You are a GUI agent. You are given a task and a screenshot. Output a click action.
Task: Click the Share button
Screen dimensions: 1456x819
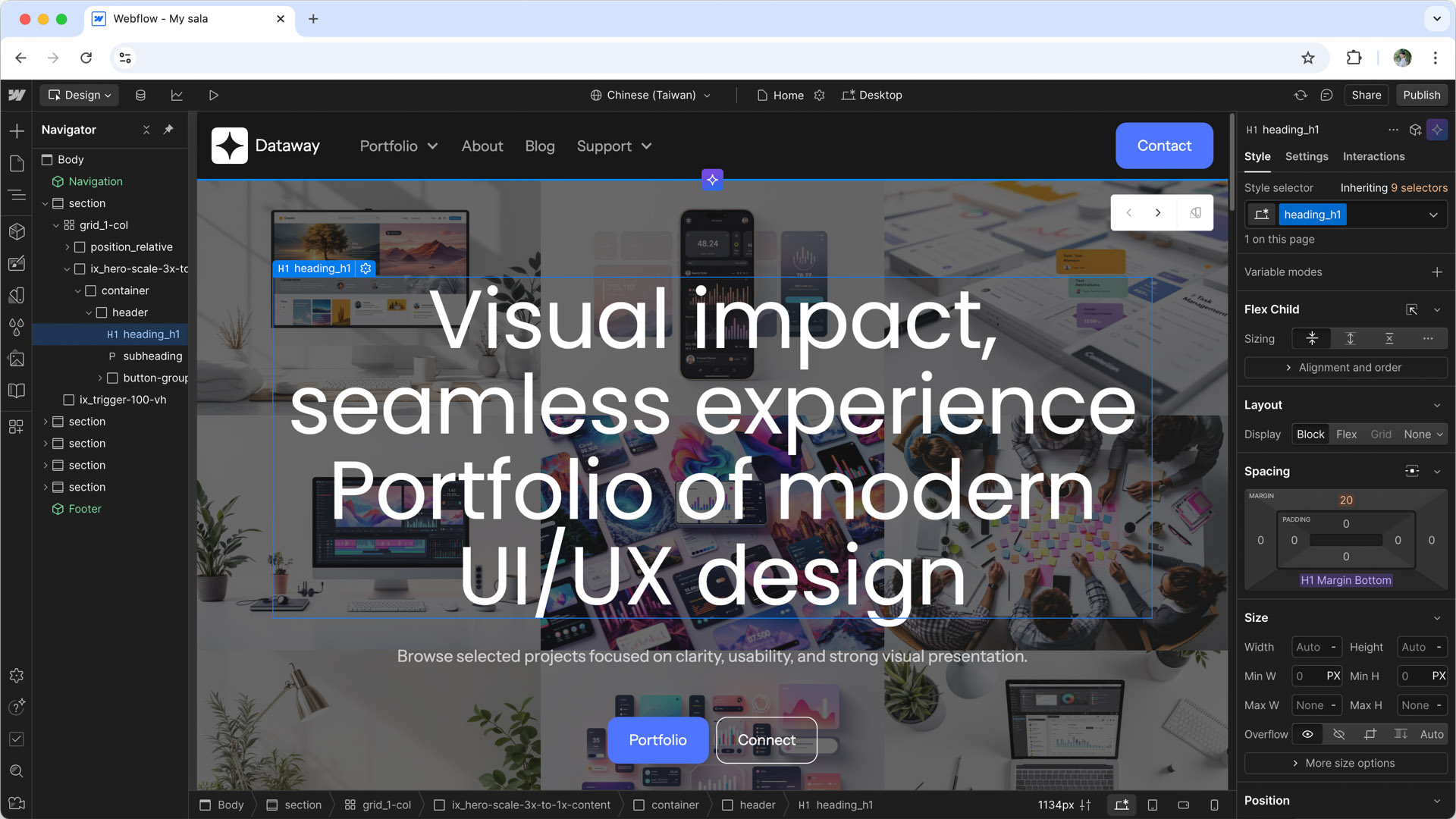(x=1366, y=96)
